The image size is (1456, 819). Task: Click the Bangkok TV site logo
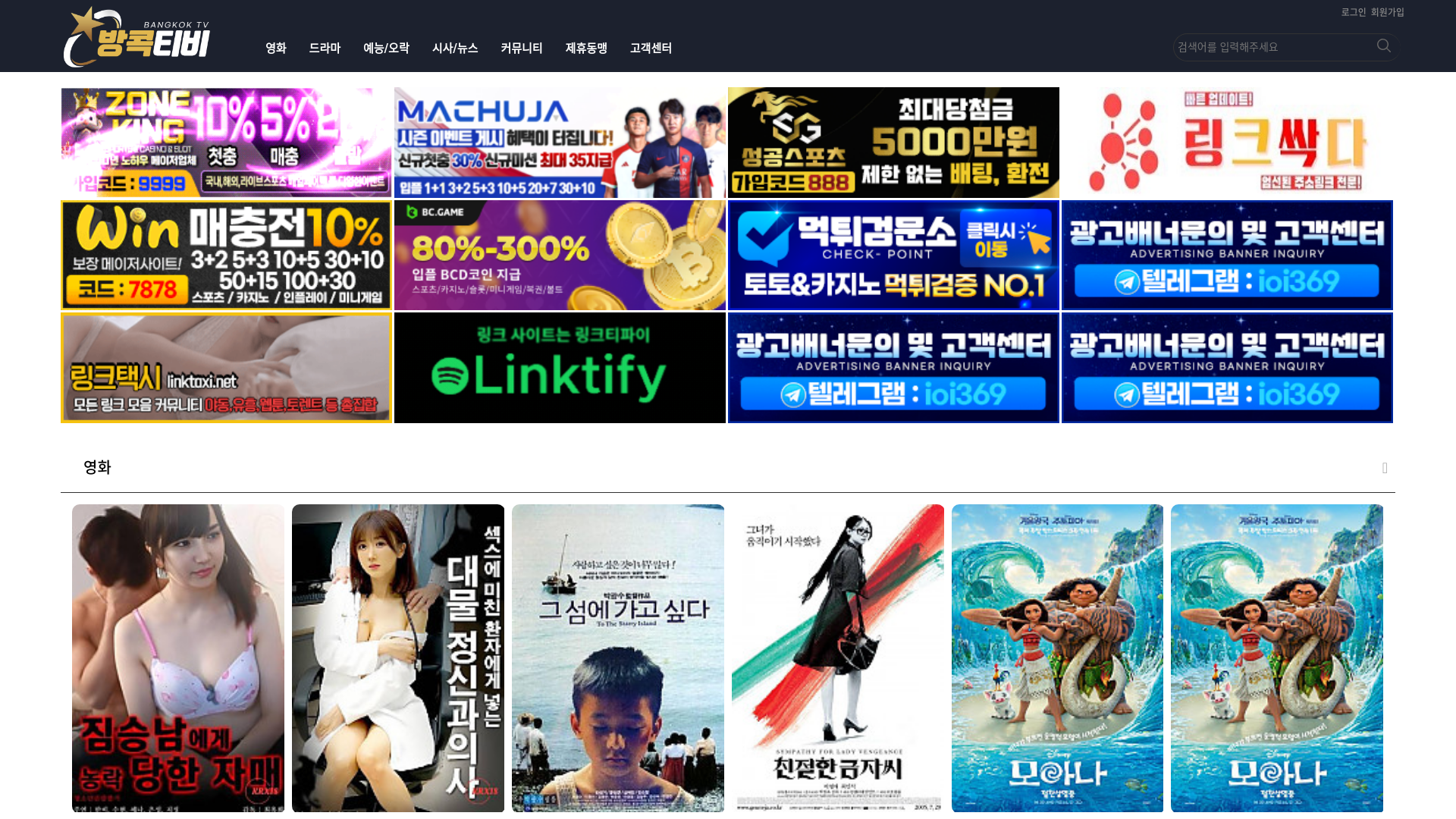pos(136,36)
